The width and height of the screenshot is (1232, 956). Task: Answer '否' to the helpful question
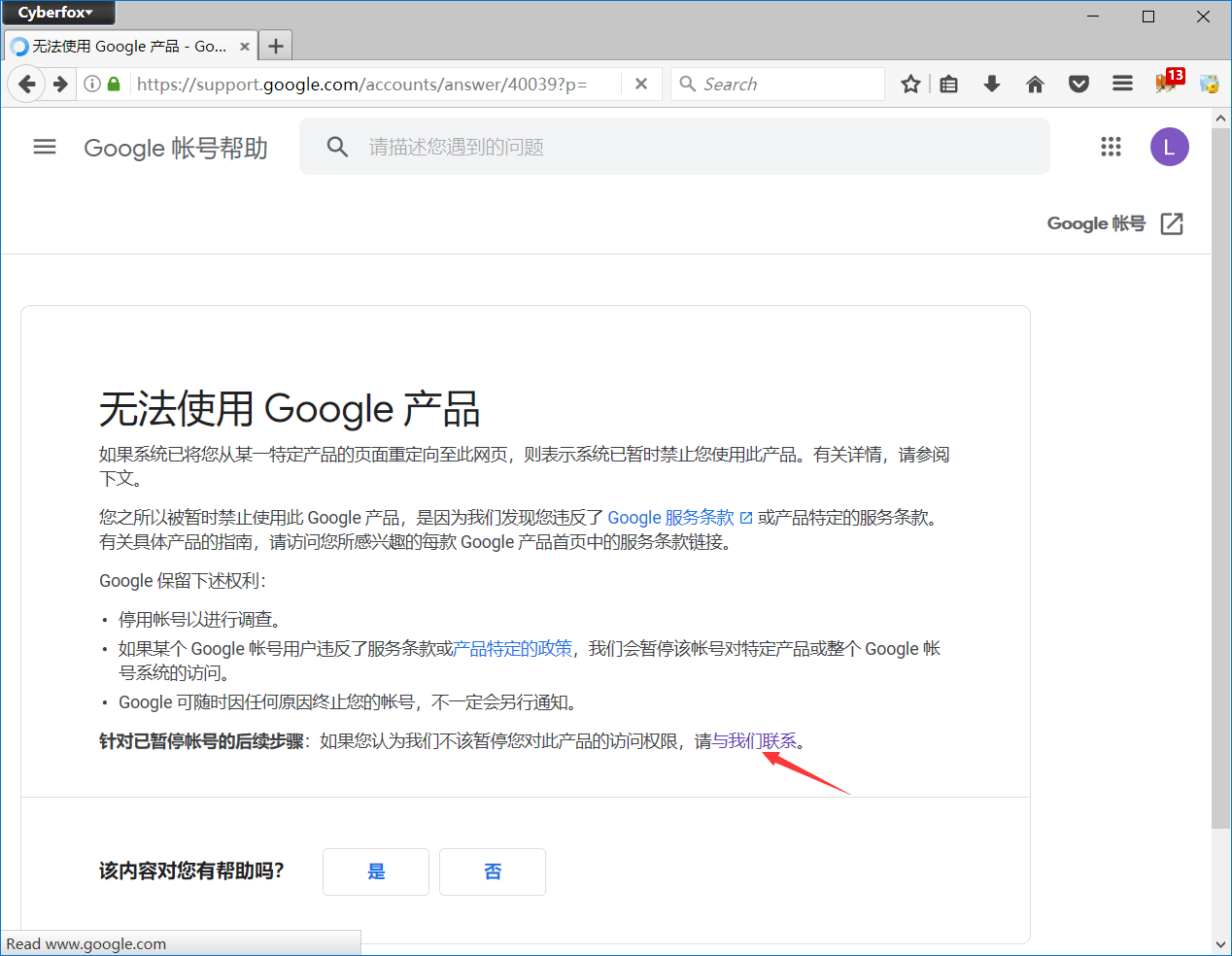click(x=493, y=871)
